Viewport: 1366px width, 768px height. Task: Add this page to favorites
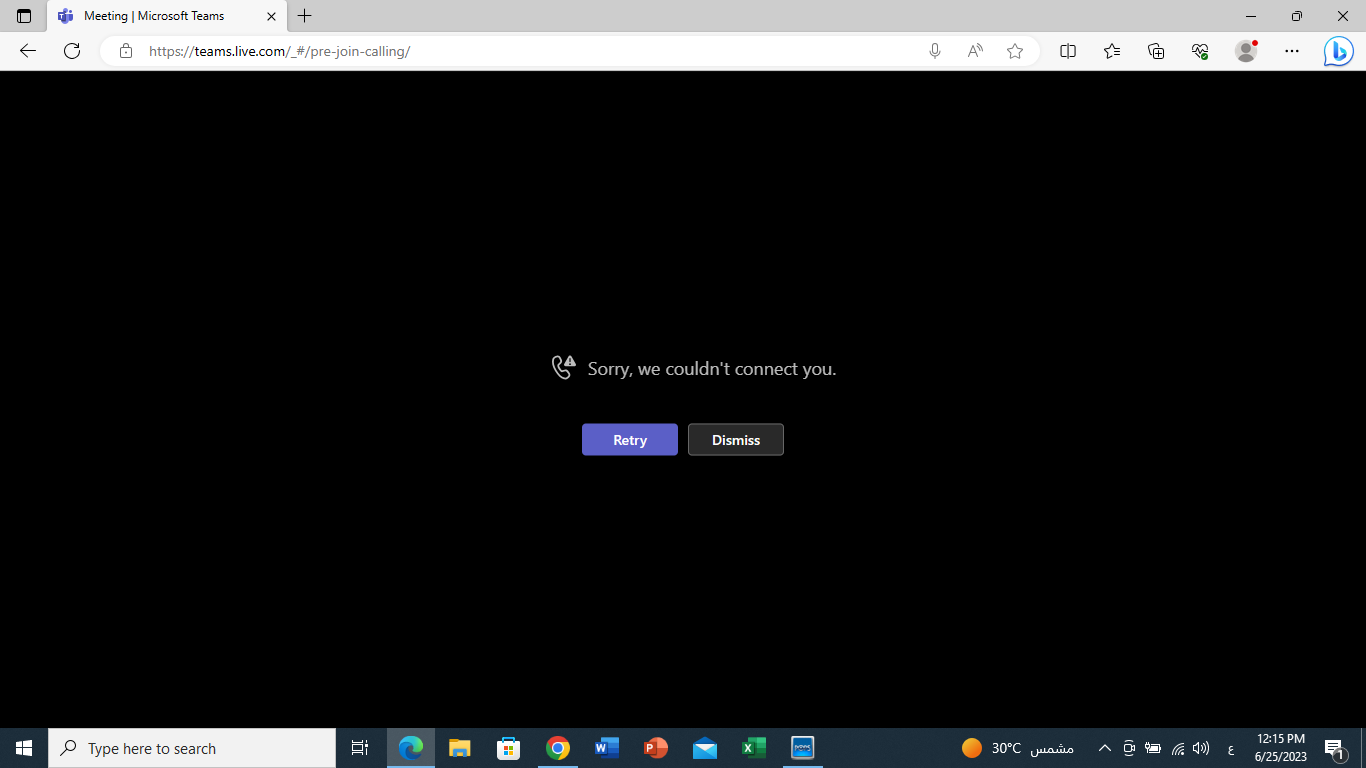point(1015,51)
